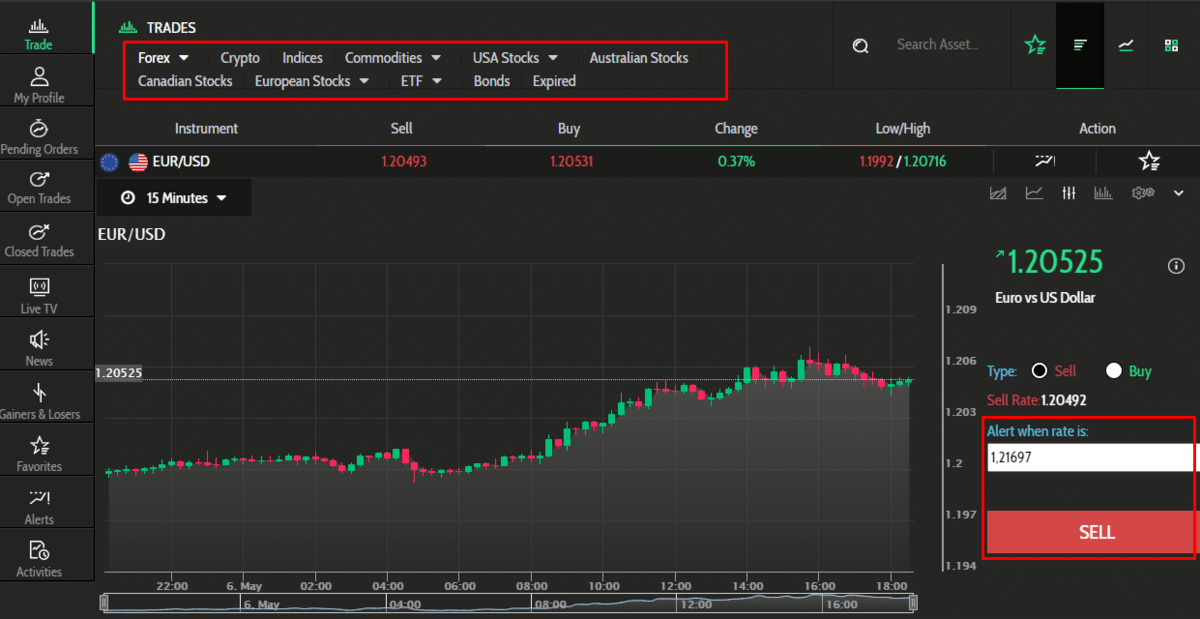Screen dimensions: 1200x619
Task: Open chart settings gears icon
Action: tap(1143, 193)
